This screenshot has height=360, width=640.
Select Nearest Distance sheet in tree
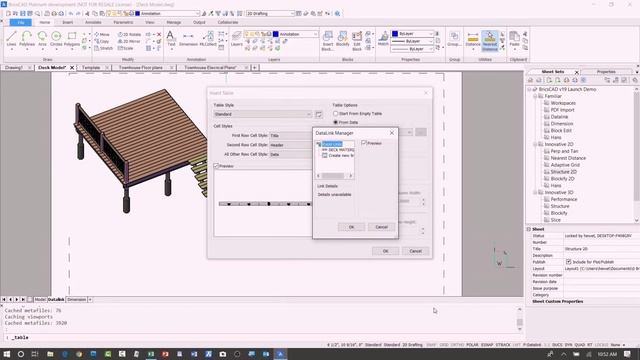click(568, 158)
